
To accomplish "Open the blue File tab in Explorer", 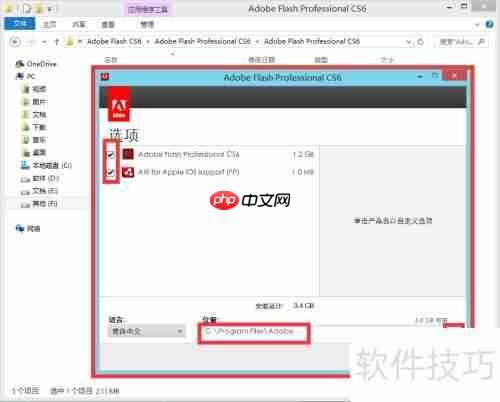I will (20, 24).
